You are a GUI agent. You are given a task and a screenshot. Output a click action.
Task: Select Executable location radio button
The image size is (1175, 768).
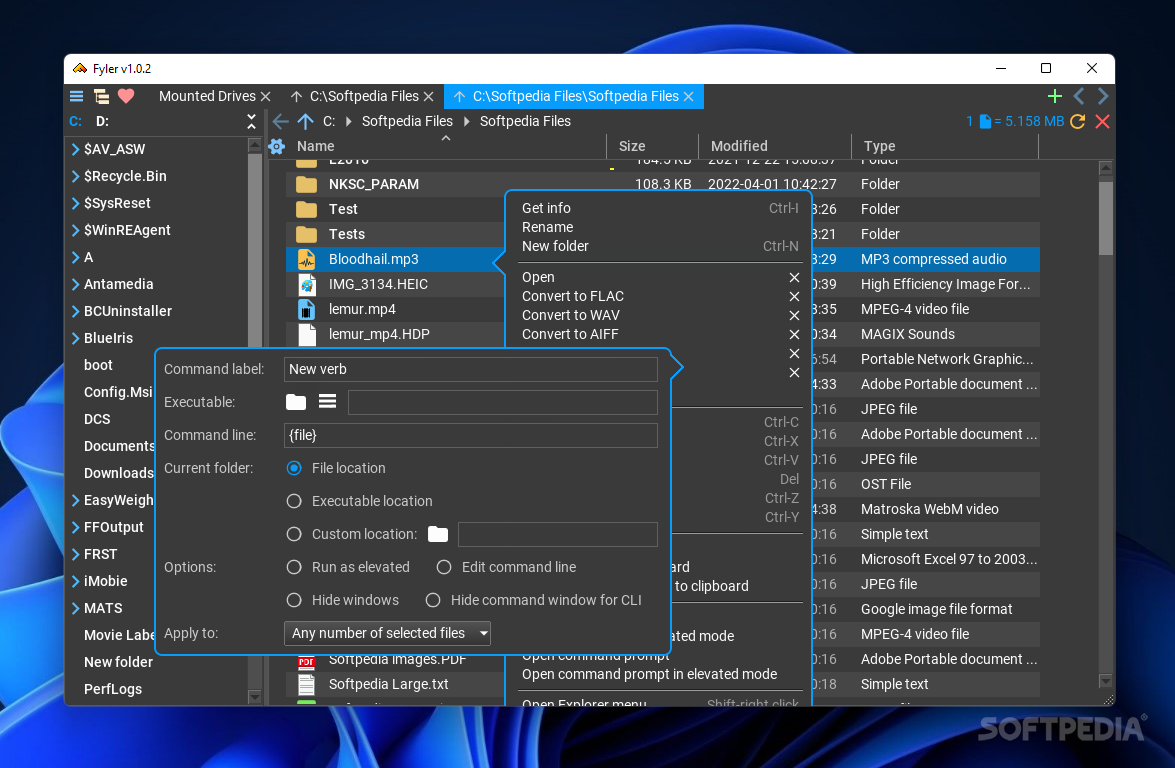[294, 501]
